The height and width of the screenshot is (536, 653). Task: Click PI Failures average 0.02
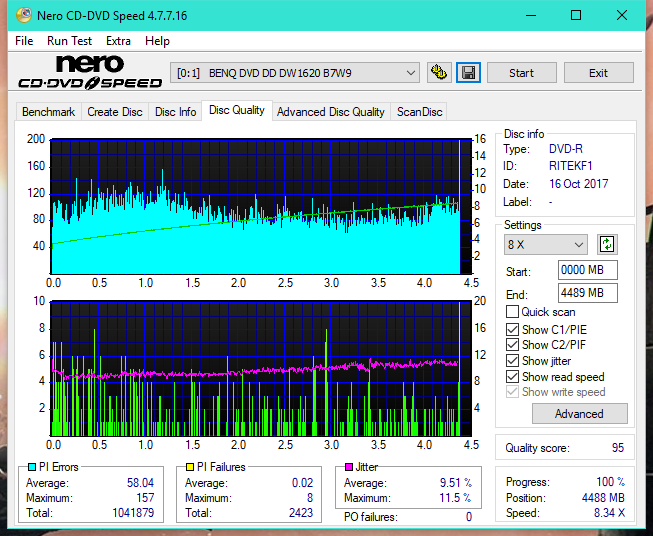[x=302, y=483]
